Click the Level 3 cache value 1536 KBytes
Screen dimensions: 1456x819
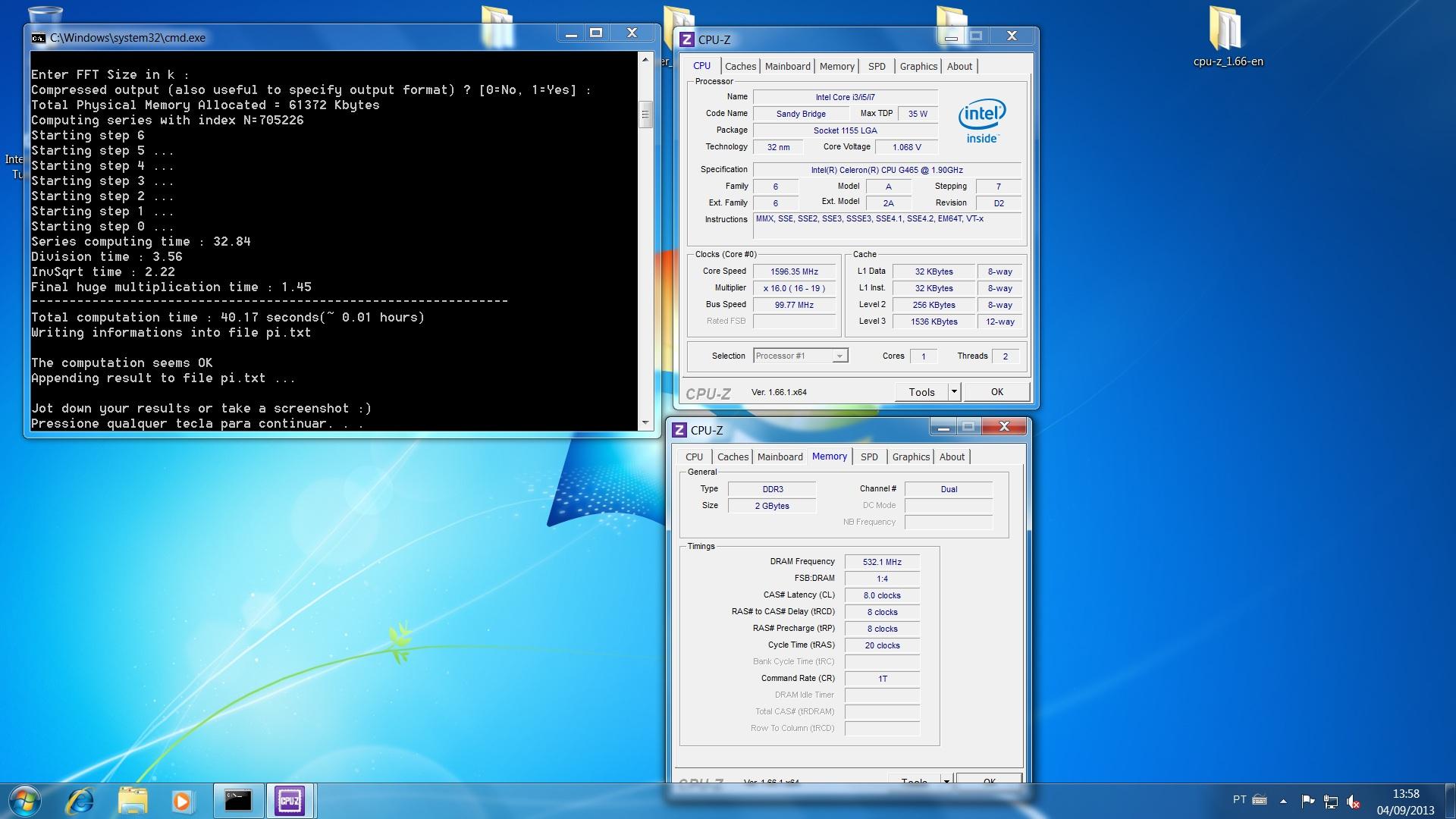(x=934, y=322)
